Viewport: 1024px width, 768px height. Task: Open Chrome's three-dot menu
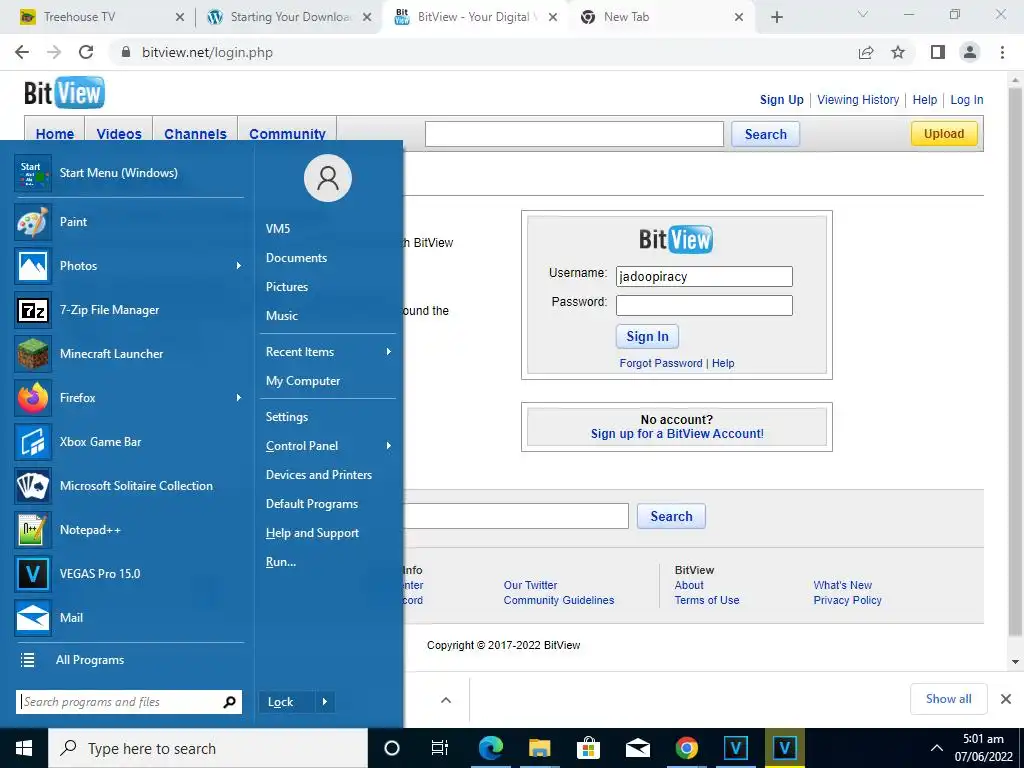tap(1002, 52)
